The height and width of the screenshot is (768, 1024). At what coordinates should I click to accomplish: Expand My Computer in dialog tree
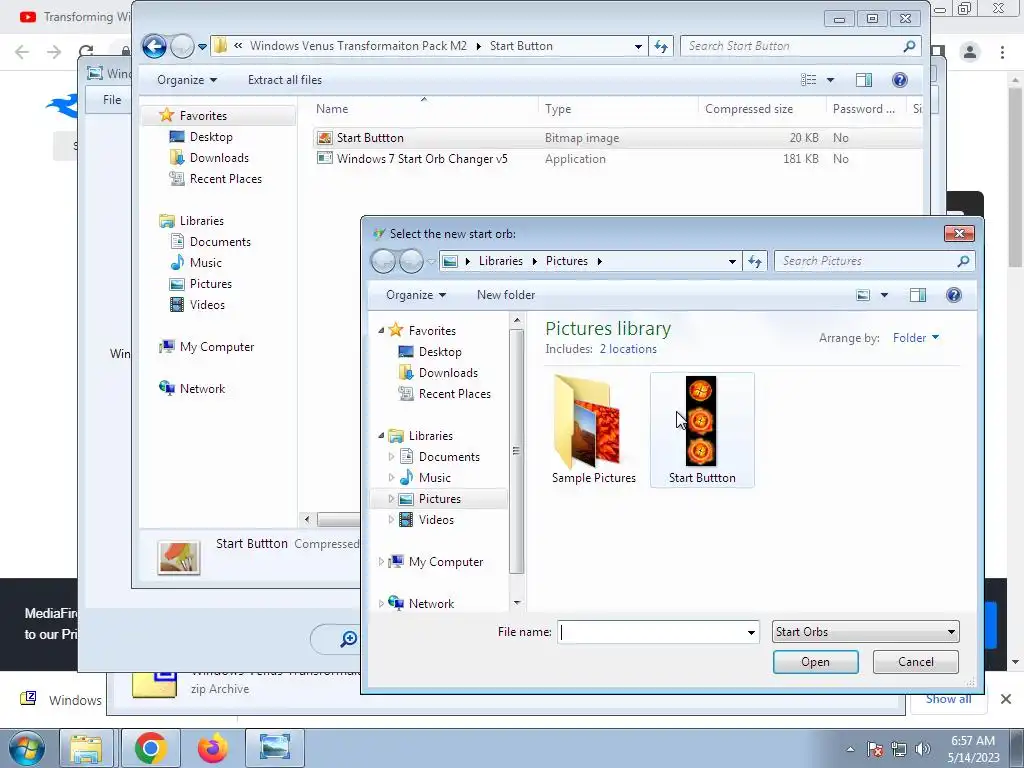pos(381,562)
